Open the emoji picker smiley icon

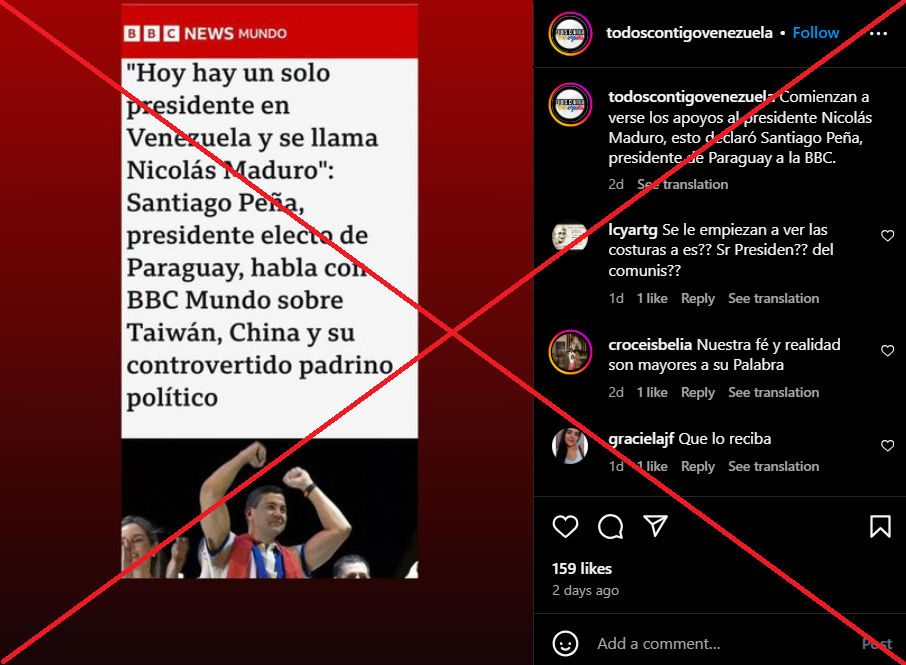[565, 643]
